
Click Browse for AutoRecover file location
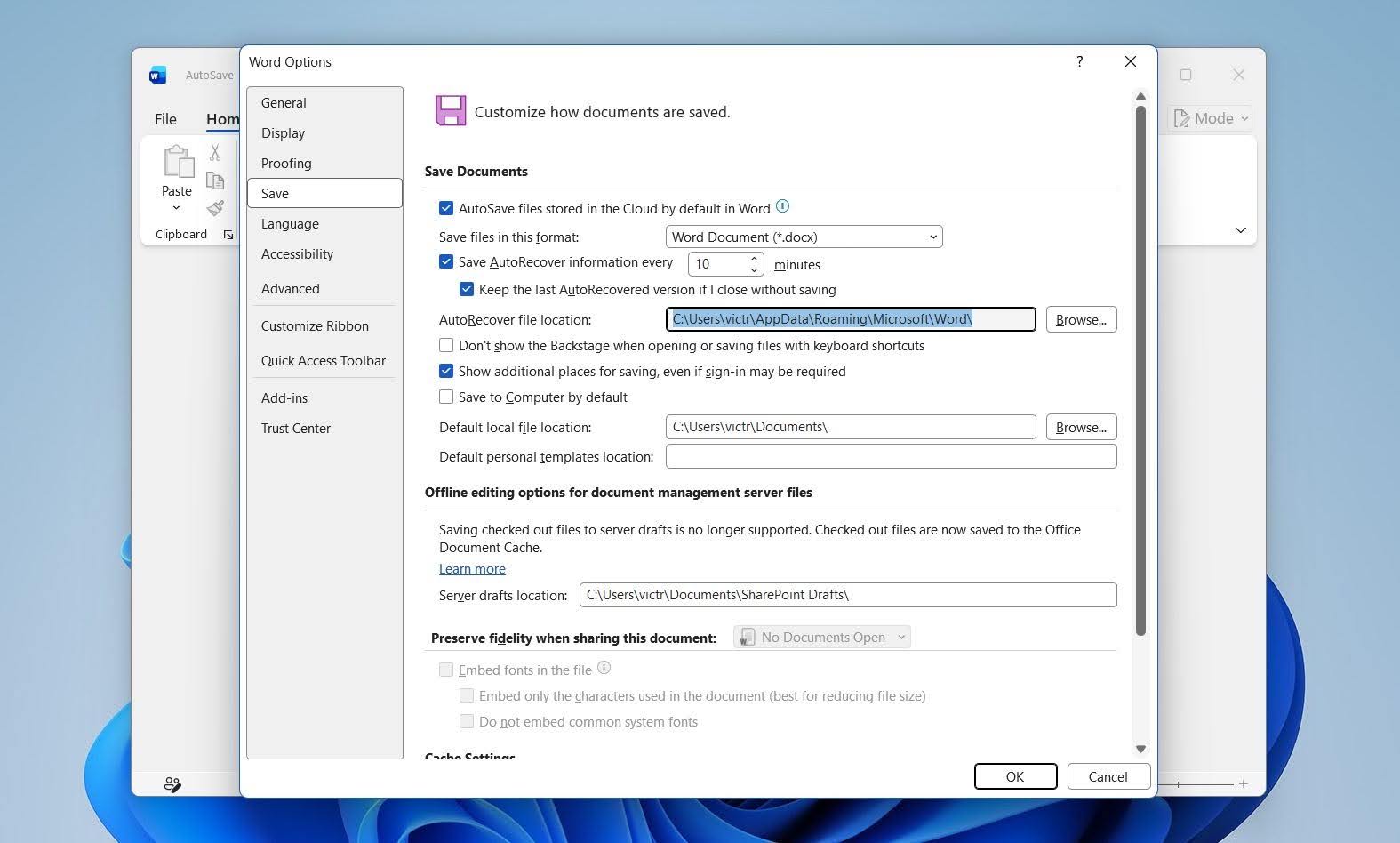pyautogui.click(x=1081, y=319)
